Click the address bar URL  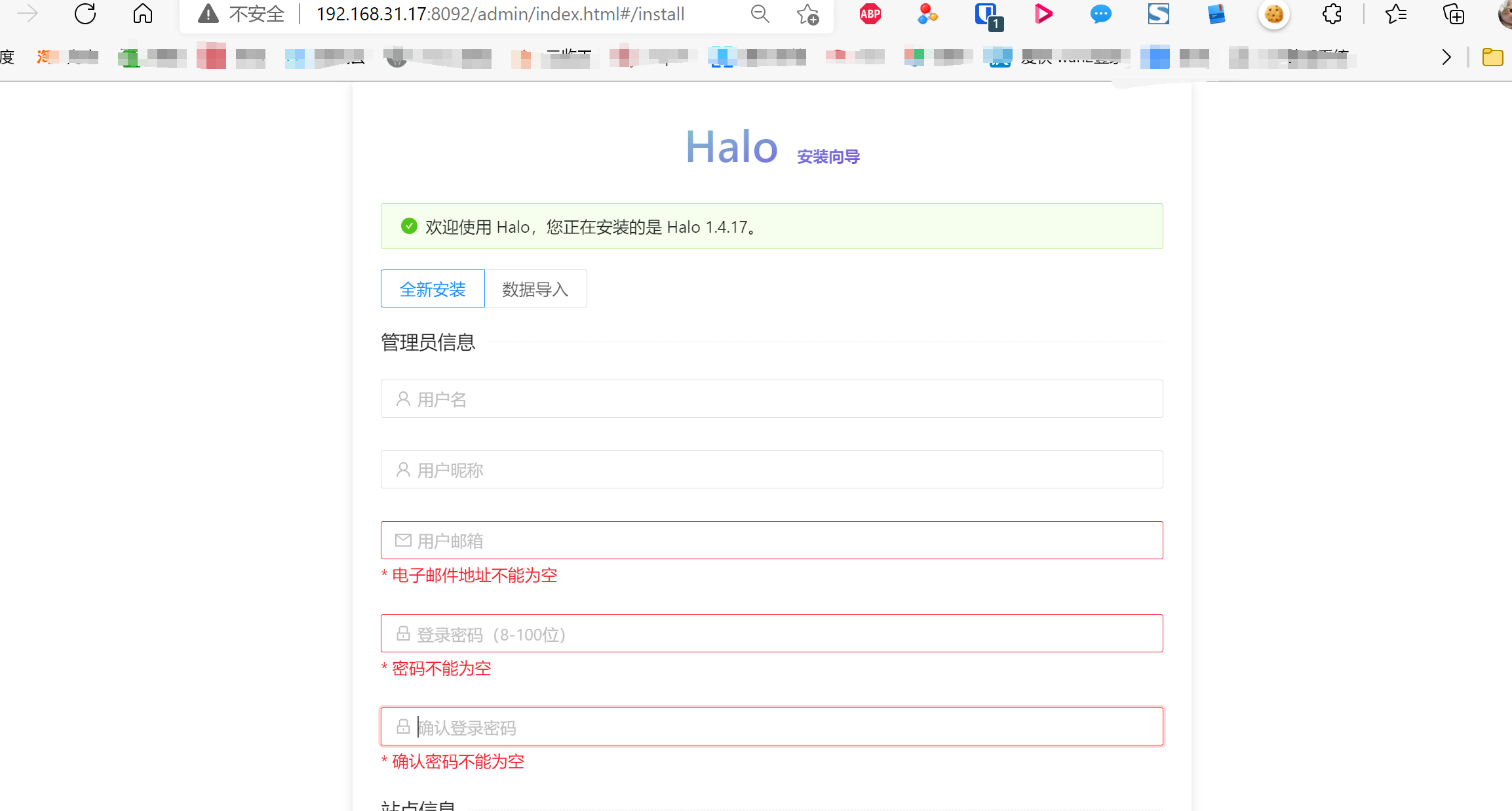pos(500,14)
